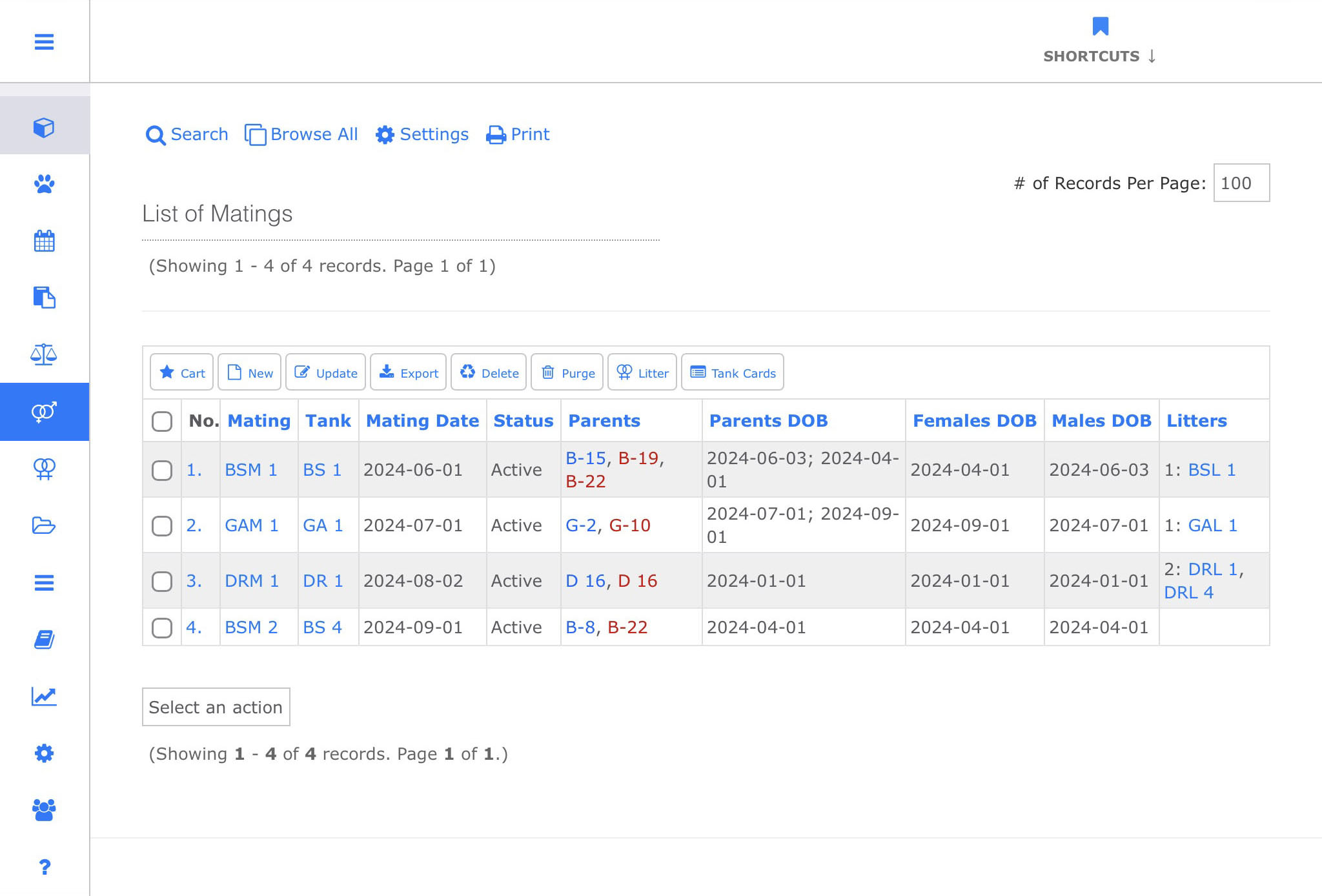The image size is (1322, 896).
Task: Click the Tank Cards button
Action: pos(733,372)
